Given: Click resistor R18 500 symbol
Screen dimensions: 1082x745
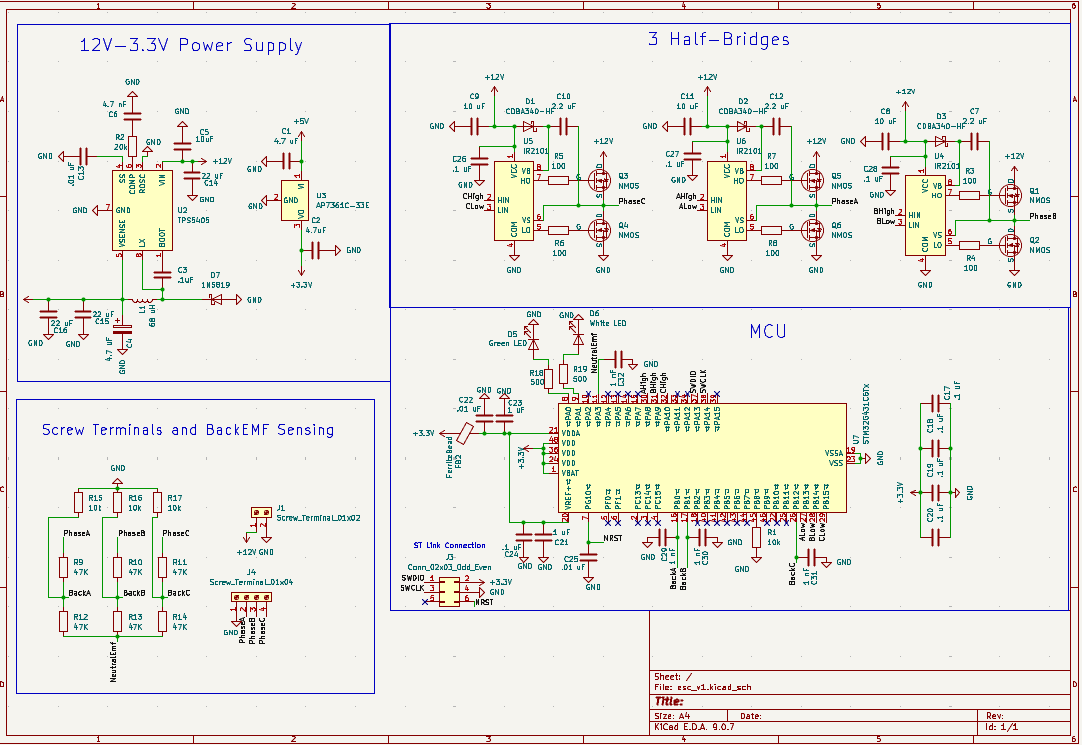Looking at the screenshot, I should (x=549, y=379).
